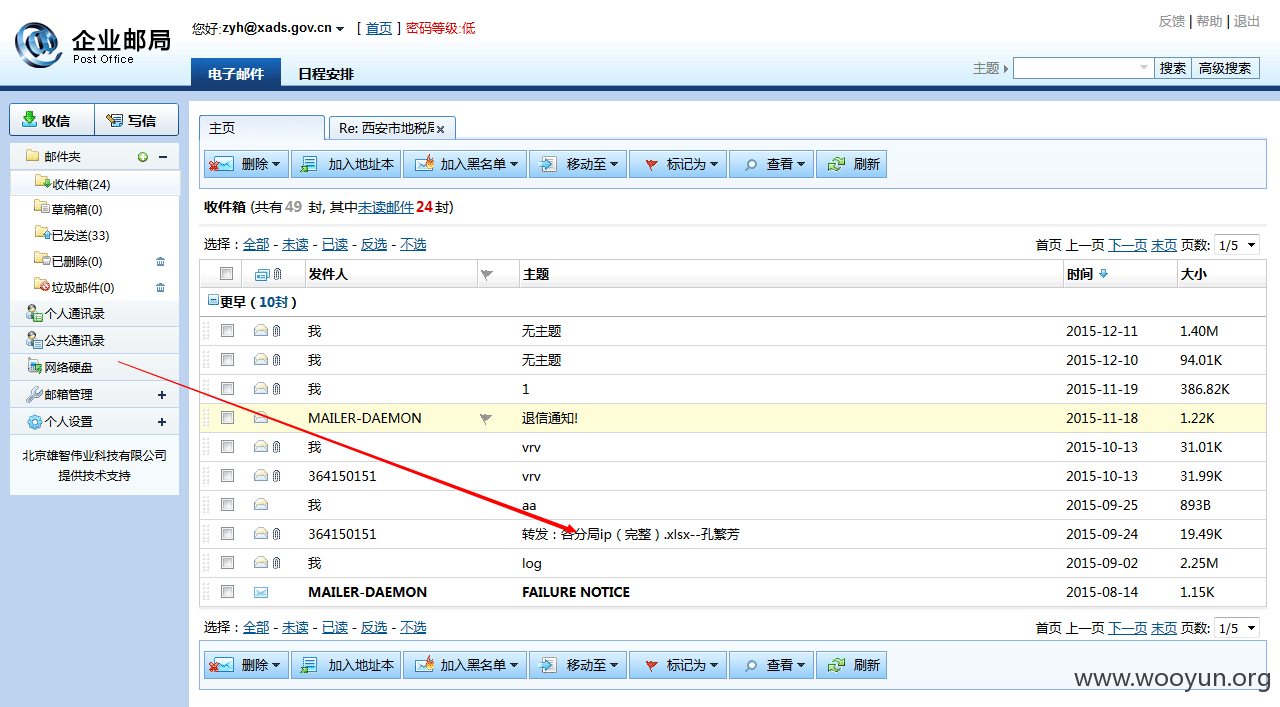Click 退出 logout link

point(1247,21)
